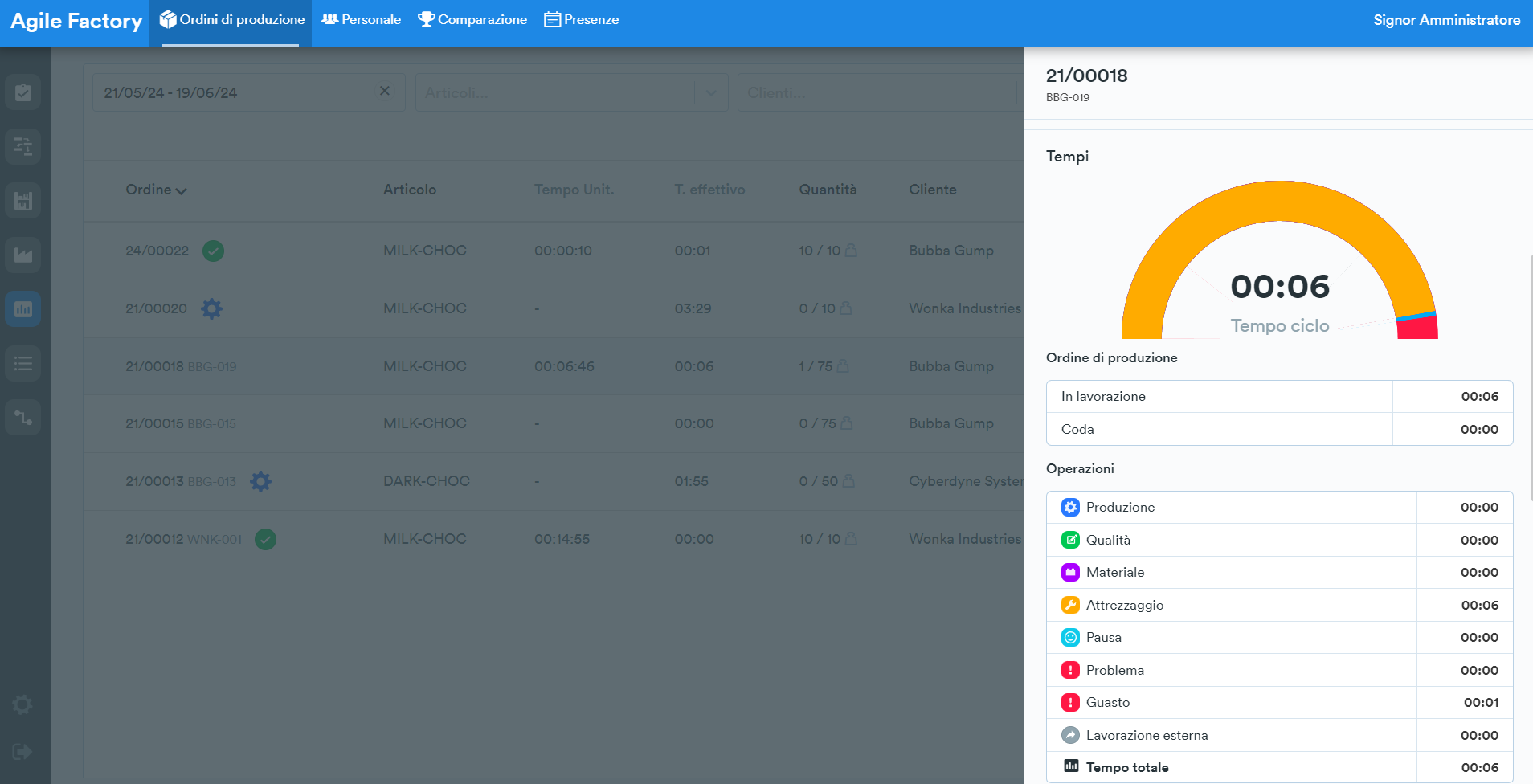Click the factory building sidebar icon
1533x784 pixels.
tap(23, 201)
